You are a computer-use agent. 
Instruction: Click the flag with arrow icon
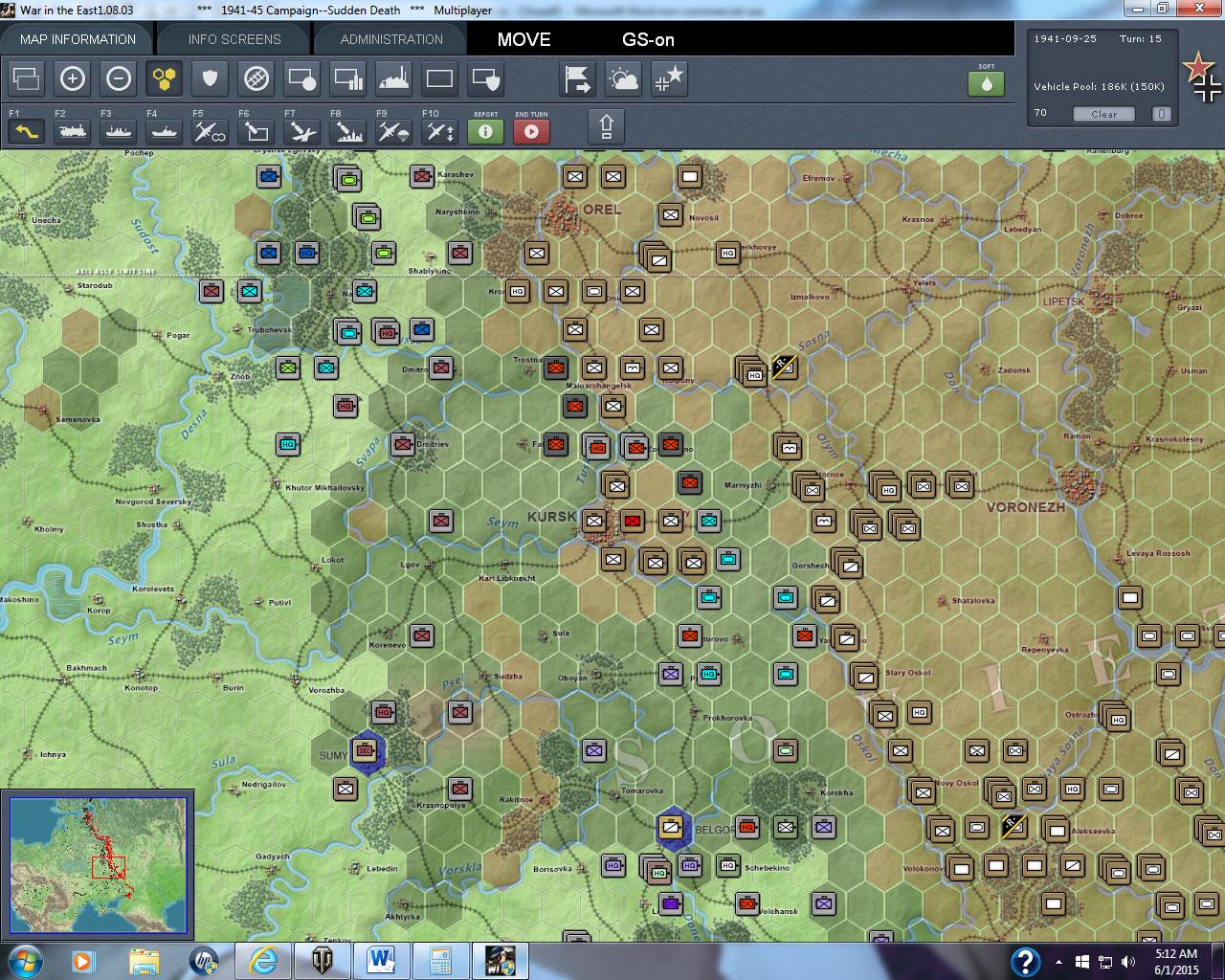click(x=578, y=78)
